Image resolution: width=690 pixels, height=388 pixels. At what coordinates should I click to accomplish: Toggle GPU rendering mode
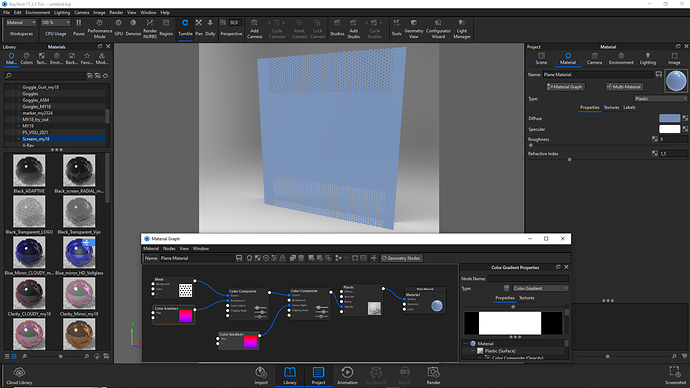point(118,28)
